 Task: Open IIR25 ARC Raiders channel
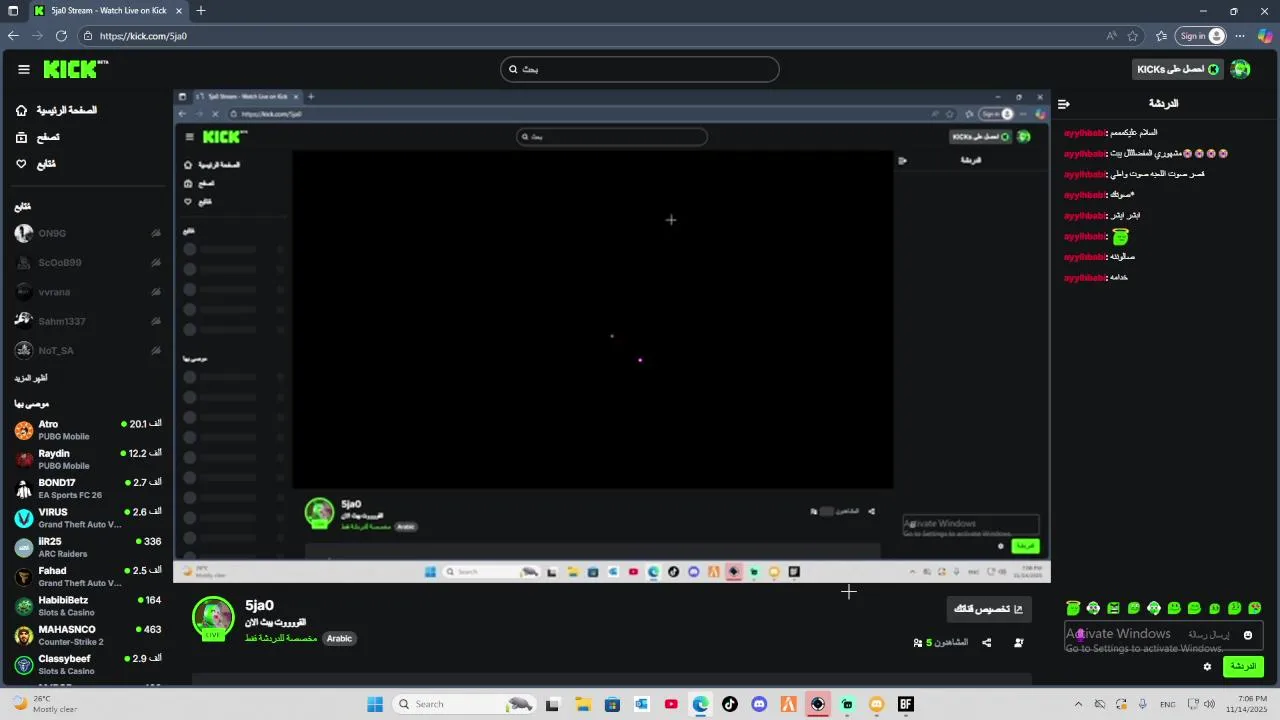tap(88, 547)
